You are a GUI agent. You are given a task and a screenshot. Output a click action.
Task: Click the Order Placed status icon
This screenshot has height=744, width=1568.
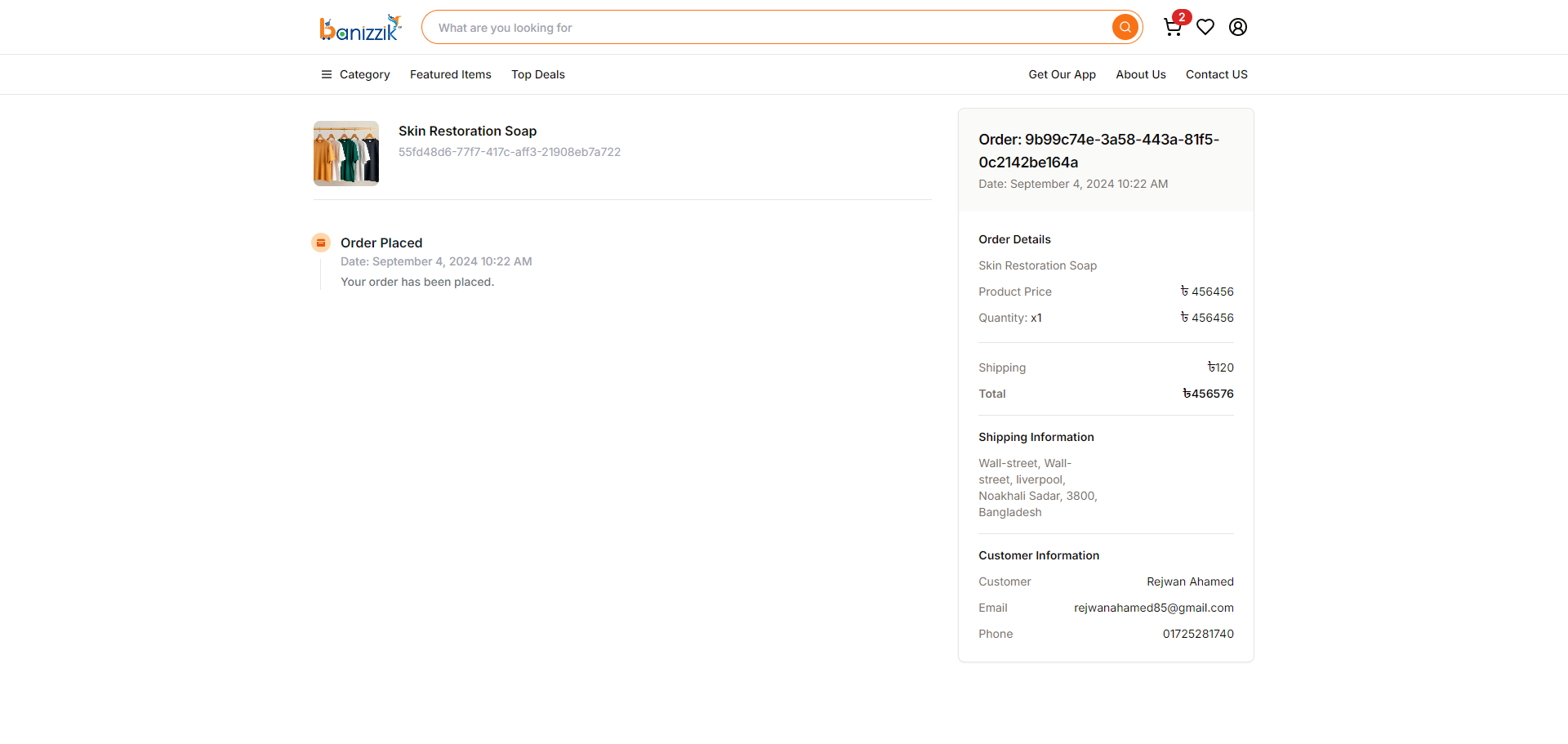(x=321, y=243)
